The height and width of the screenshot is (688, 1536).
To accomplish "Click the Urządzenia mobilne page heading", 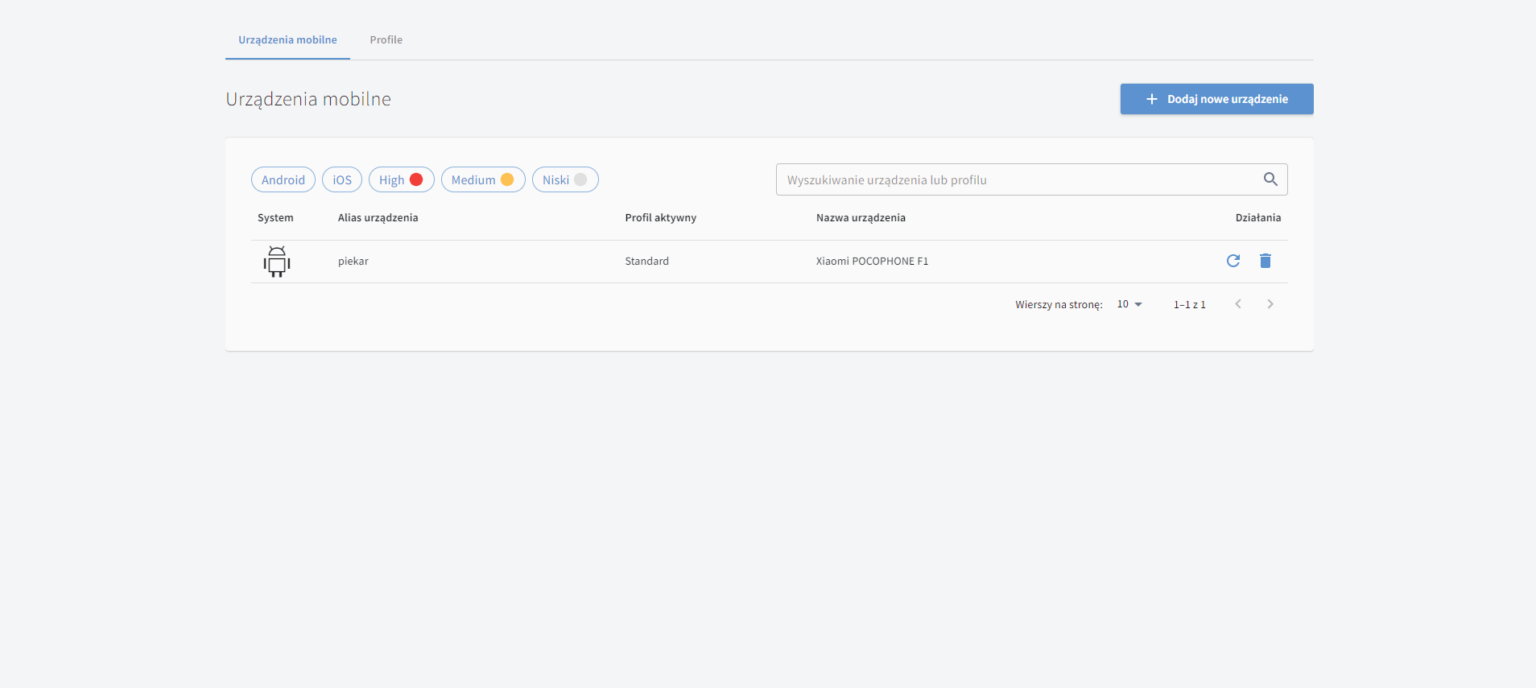I will (308, 99).
